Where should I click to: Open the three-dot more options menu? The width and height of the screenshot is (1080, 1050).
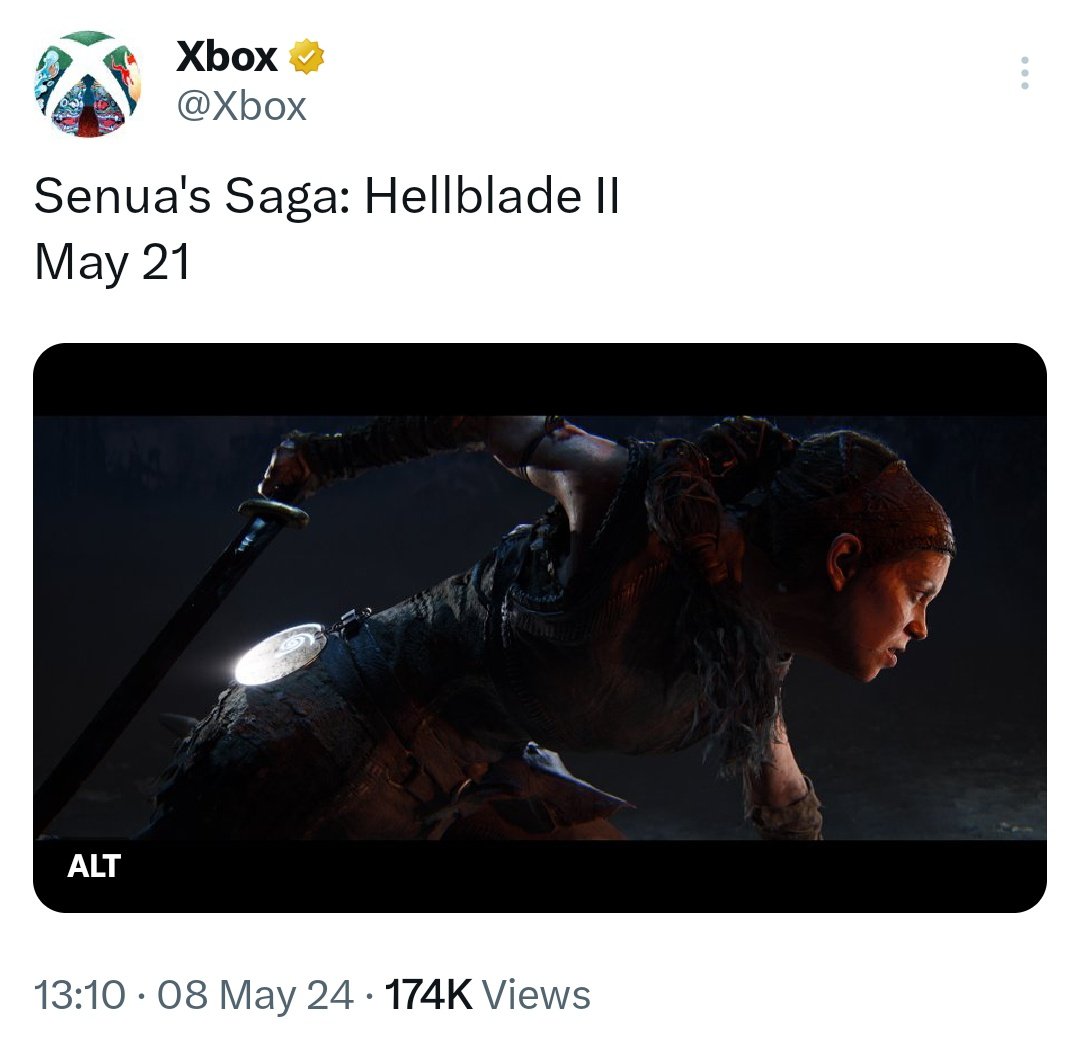[1023, 73]
